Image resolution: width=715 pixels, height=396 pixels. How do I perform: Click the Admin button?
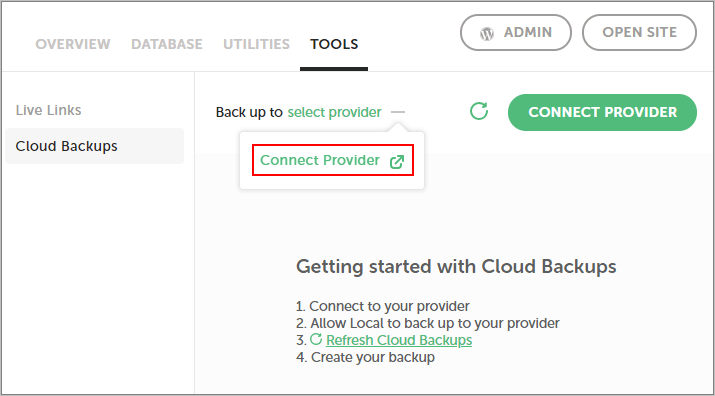pos(516,32)
